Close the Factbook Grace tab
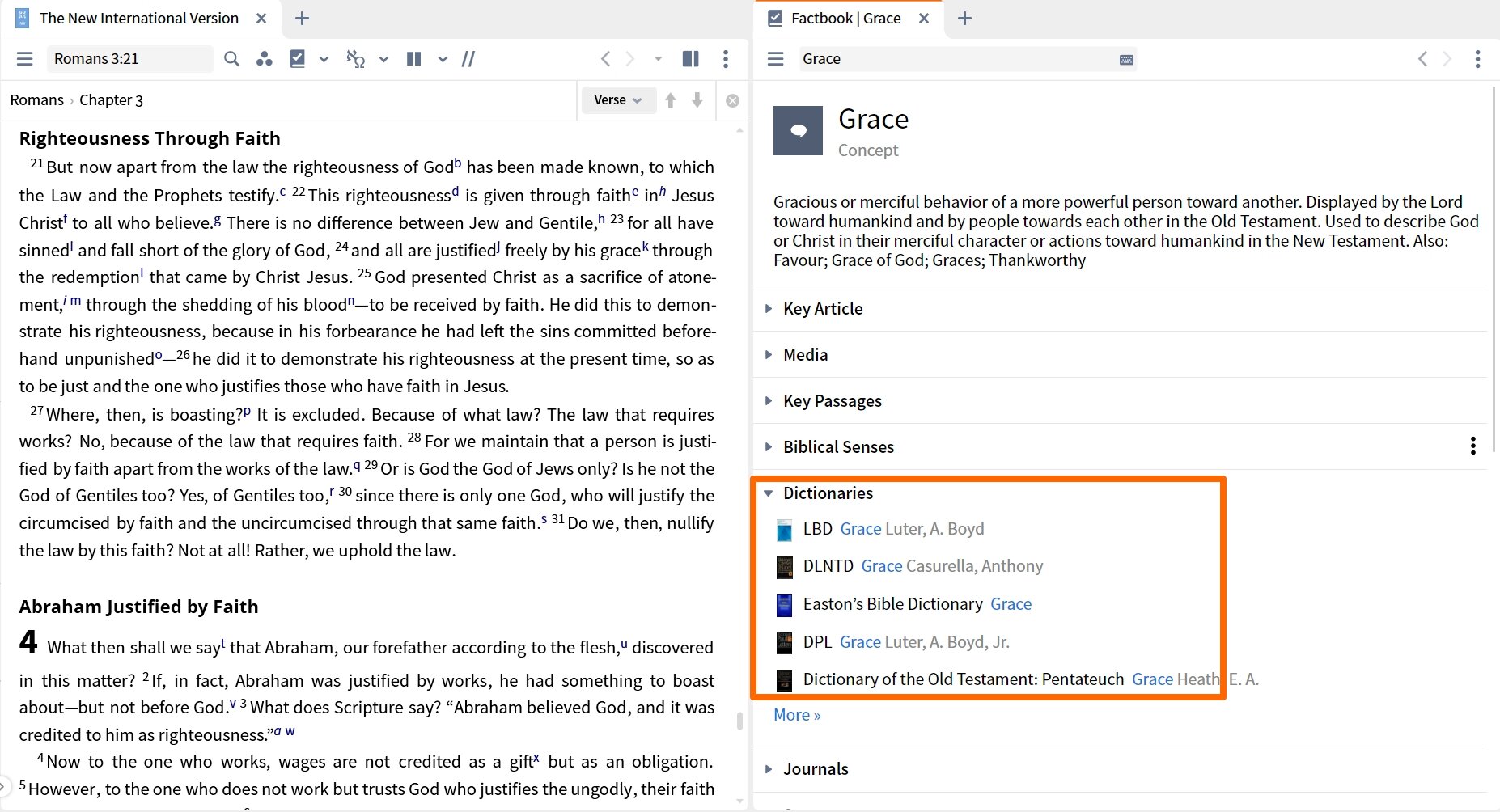The image size is (1500, 812). pos(924,18)
